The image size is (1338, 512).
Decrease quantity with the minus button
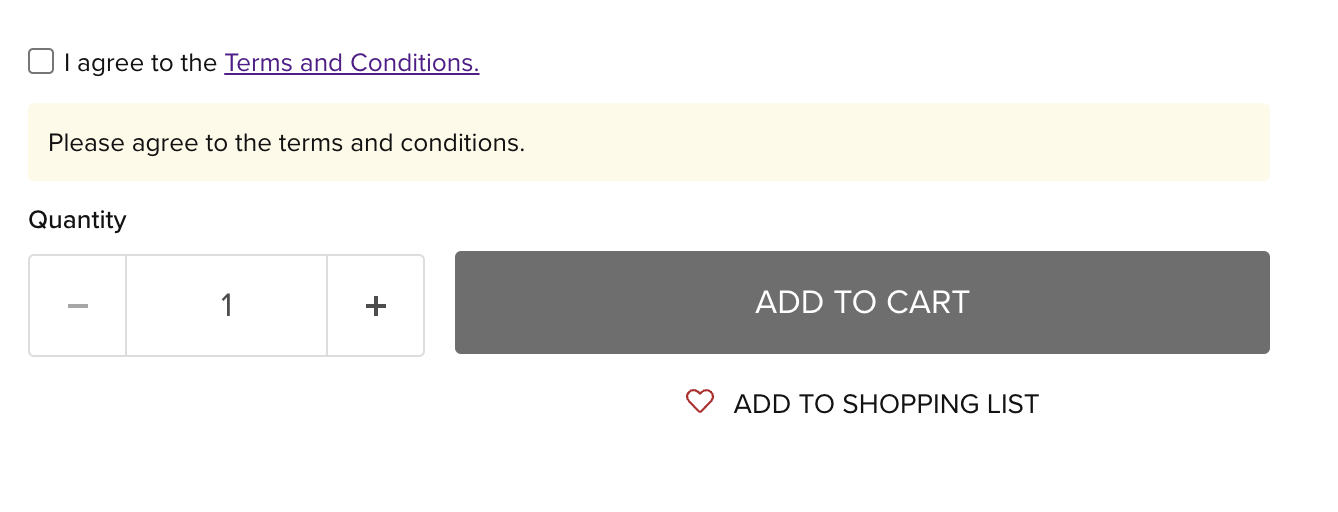(x=78, y=305)
